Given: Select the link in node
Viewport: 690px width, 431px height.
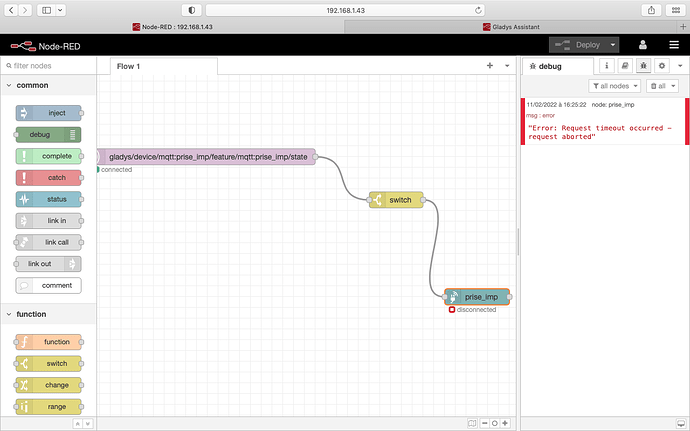Looking at the screenshot, I should (48, 221).
